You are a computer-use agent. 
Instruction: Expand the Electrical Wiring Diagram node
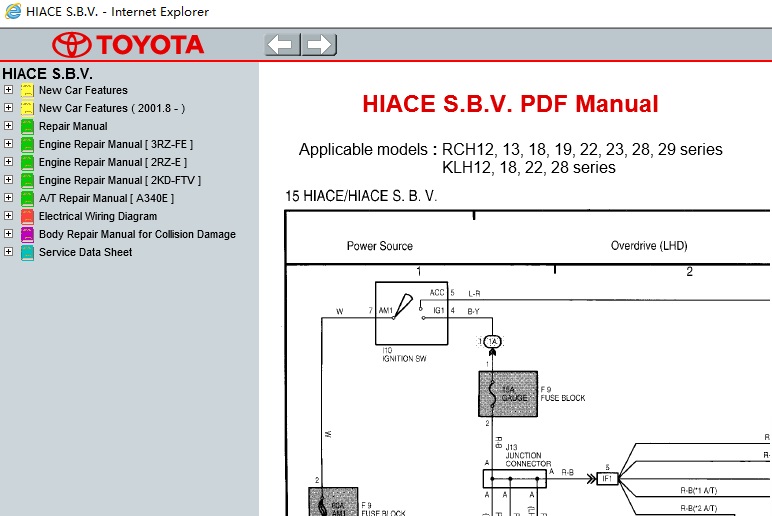8,215
